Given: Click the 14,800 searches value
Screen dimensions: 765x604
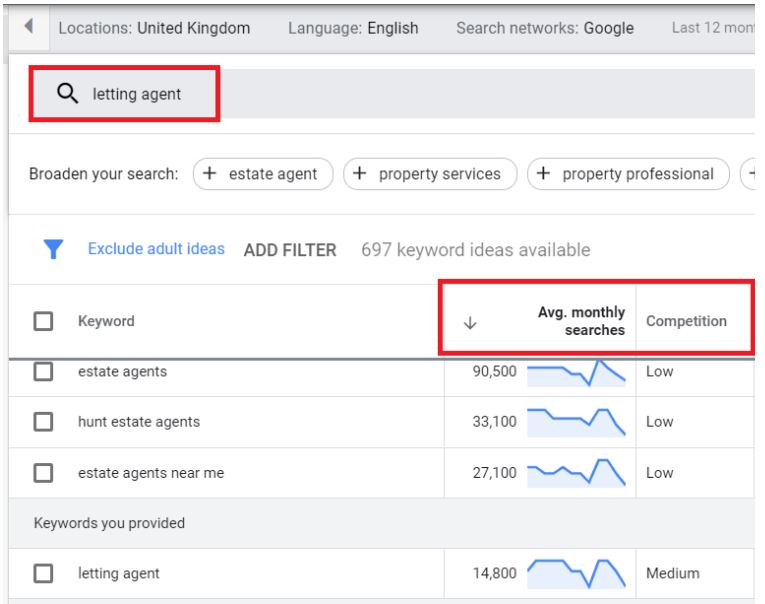Looking at the screenshot, I should 494,573.
